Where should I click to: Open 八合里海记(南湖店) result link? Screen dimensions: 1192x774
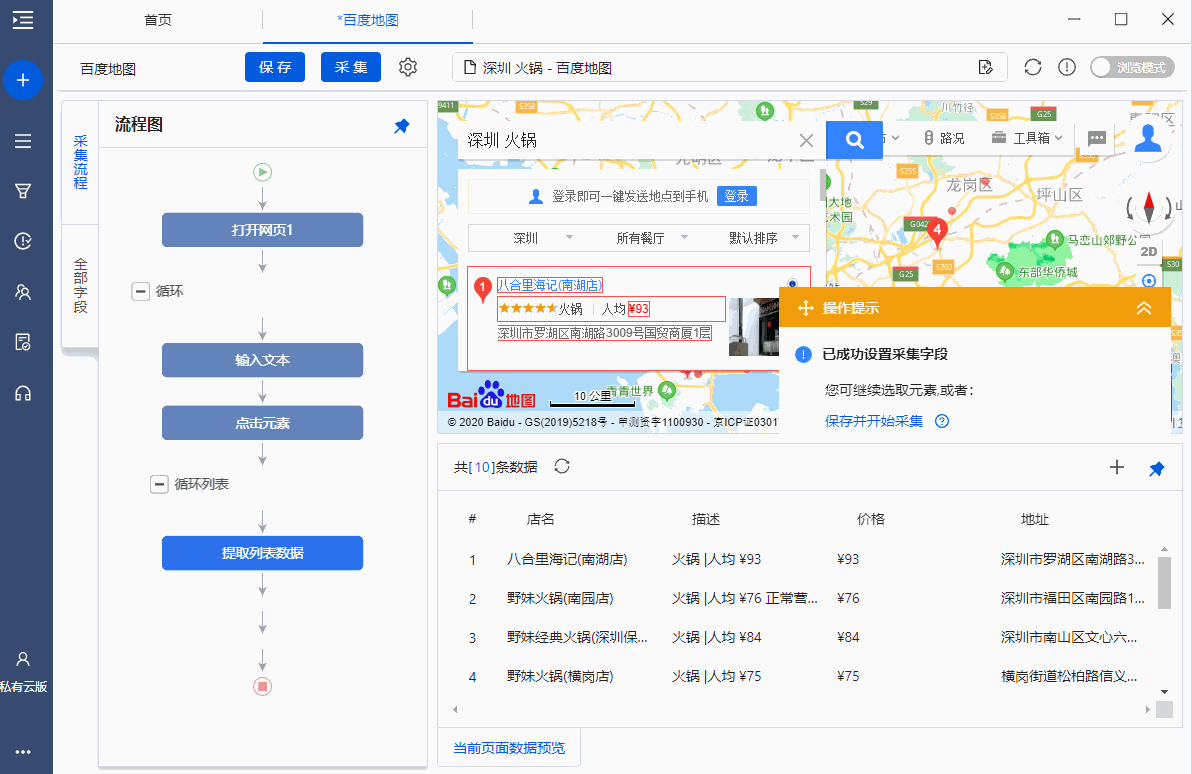pyautogui.click(x=550, y=285)
